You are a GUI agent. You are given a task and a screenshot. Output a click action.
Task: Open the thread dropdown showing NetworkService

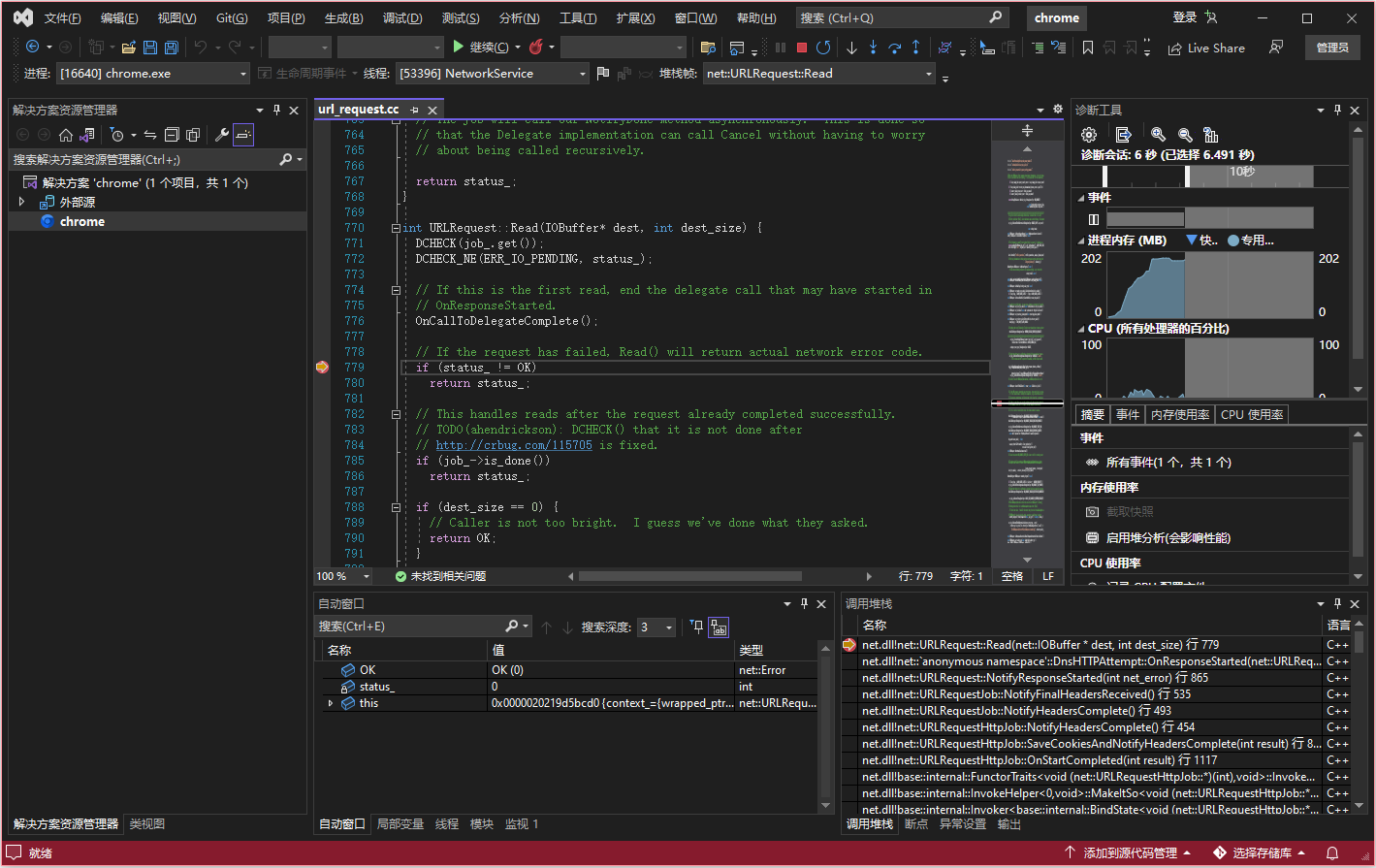point(492,74)
